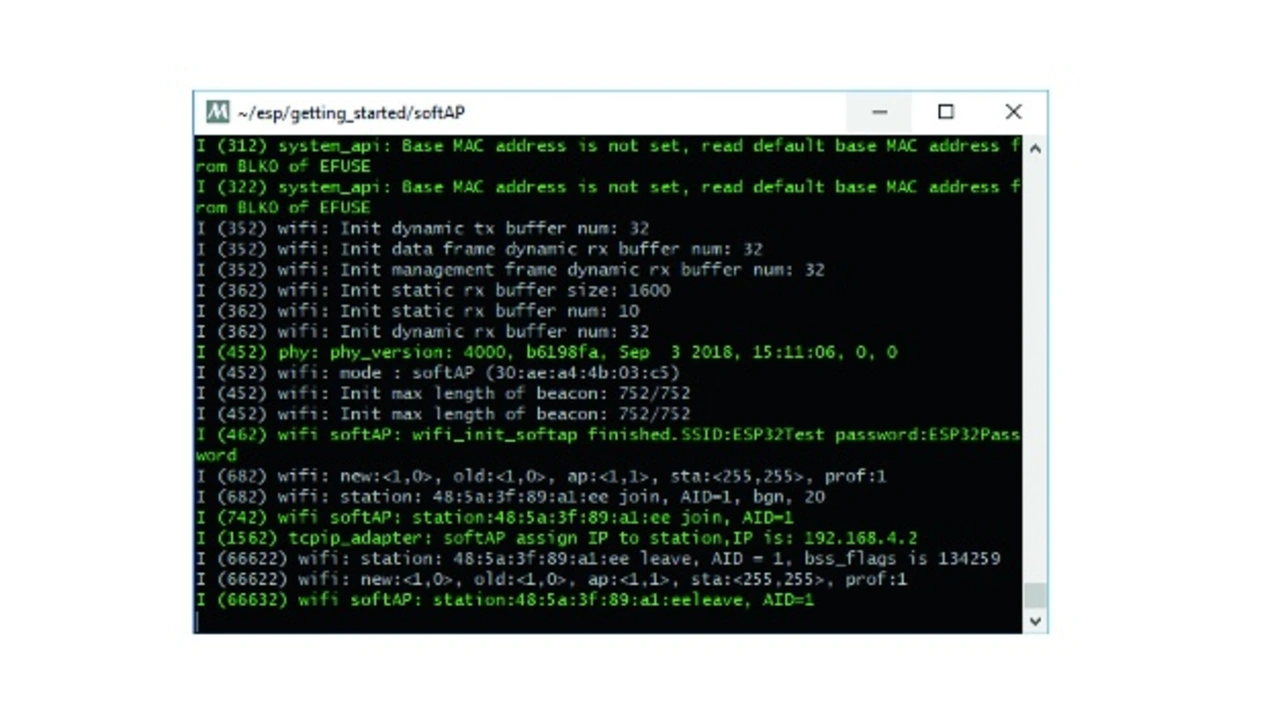Click the 'station join, AID=1, bgn, 20' line
This screenshot has height=722, width=1280.
coord(510,497)
